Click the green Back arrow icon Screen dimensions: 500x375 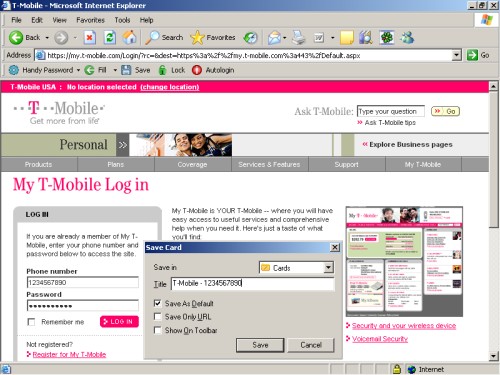[15, 38]
